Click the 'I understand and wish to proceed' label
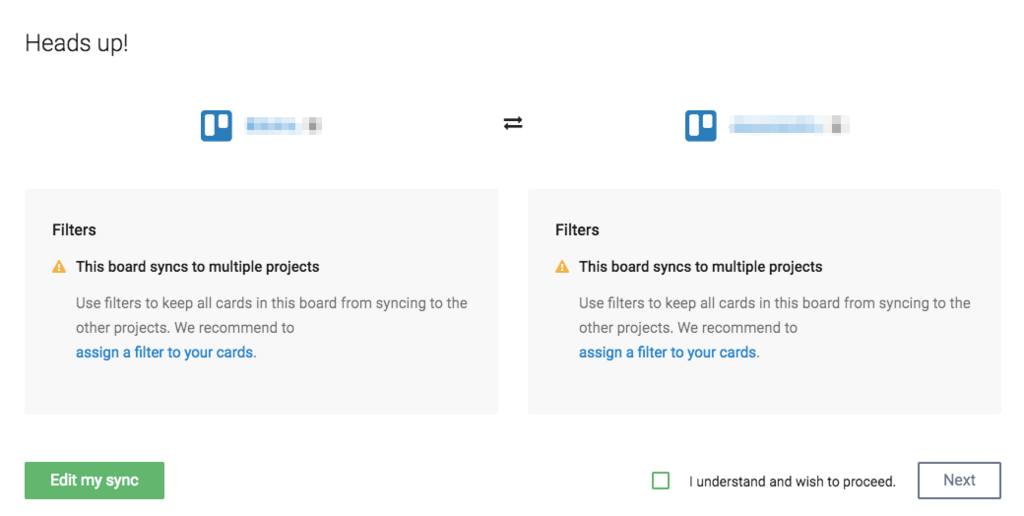The image size is (1024, 516). (x=792, y=481)
